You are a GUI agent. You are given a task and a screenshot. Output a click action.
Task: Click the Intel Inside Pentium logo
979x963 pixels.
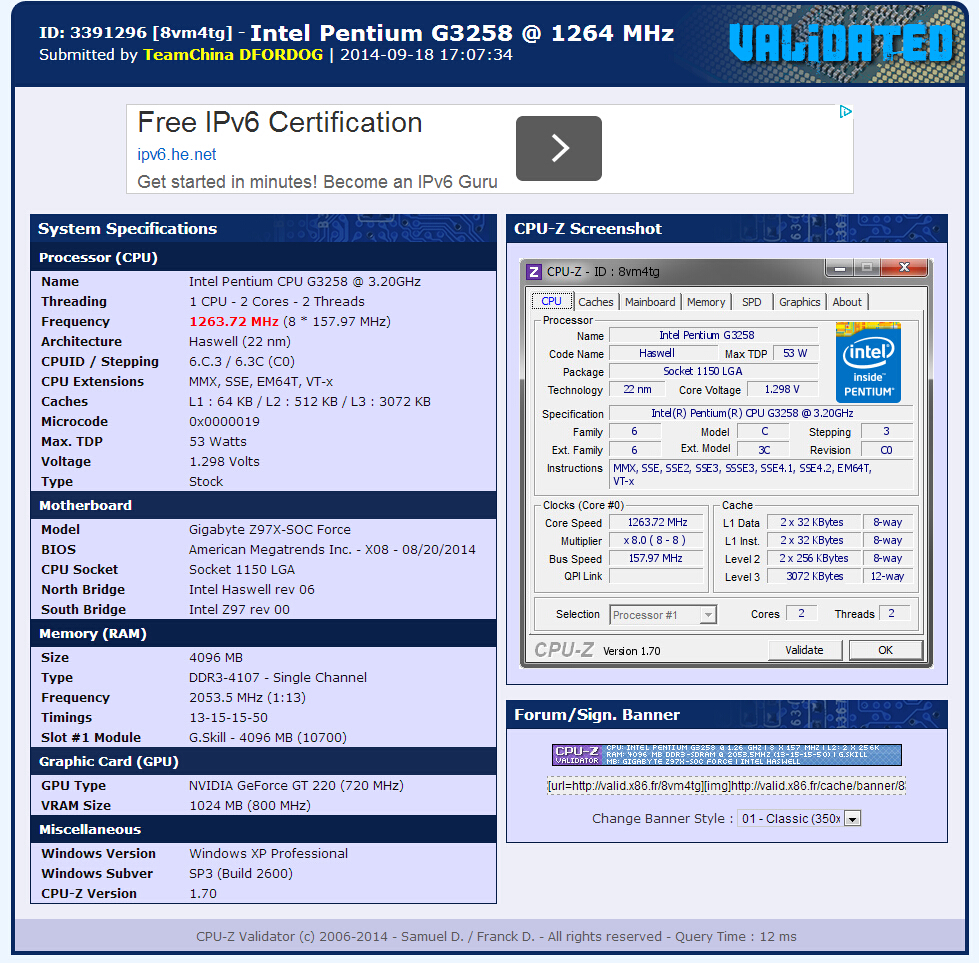coord(868,362)
